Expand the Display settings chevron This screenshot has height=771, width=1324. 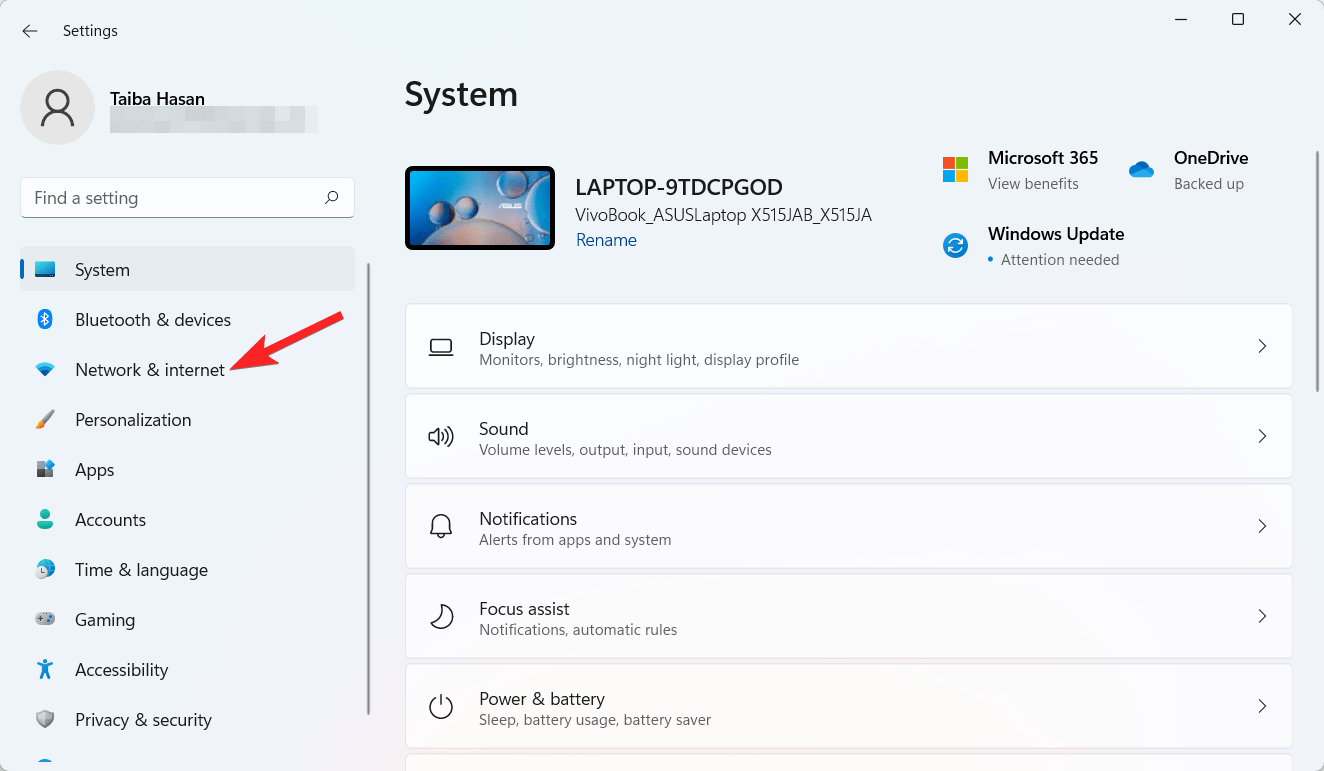pos(1262,346)
